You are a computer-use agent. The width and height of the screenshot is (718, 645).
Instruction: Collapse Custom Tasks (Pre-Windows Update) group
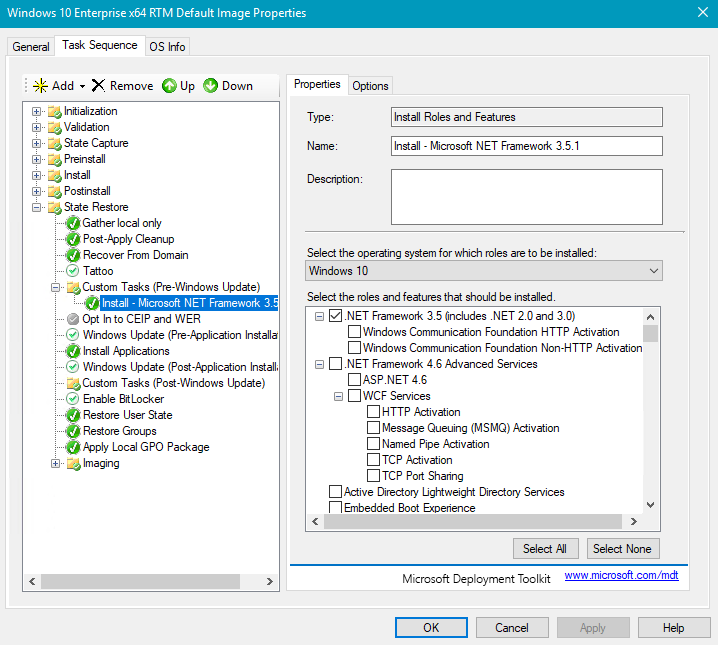point(55,287)
